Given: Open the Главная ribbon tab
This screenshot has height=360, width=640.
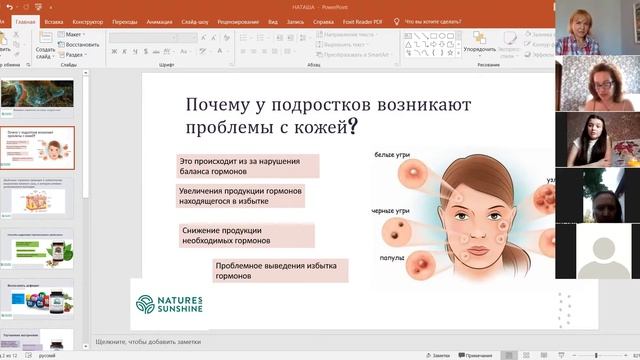Looking at the screenshot, I should [25, 22].
